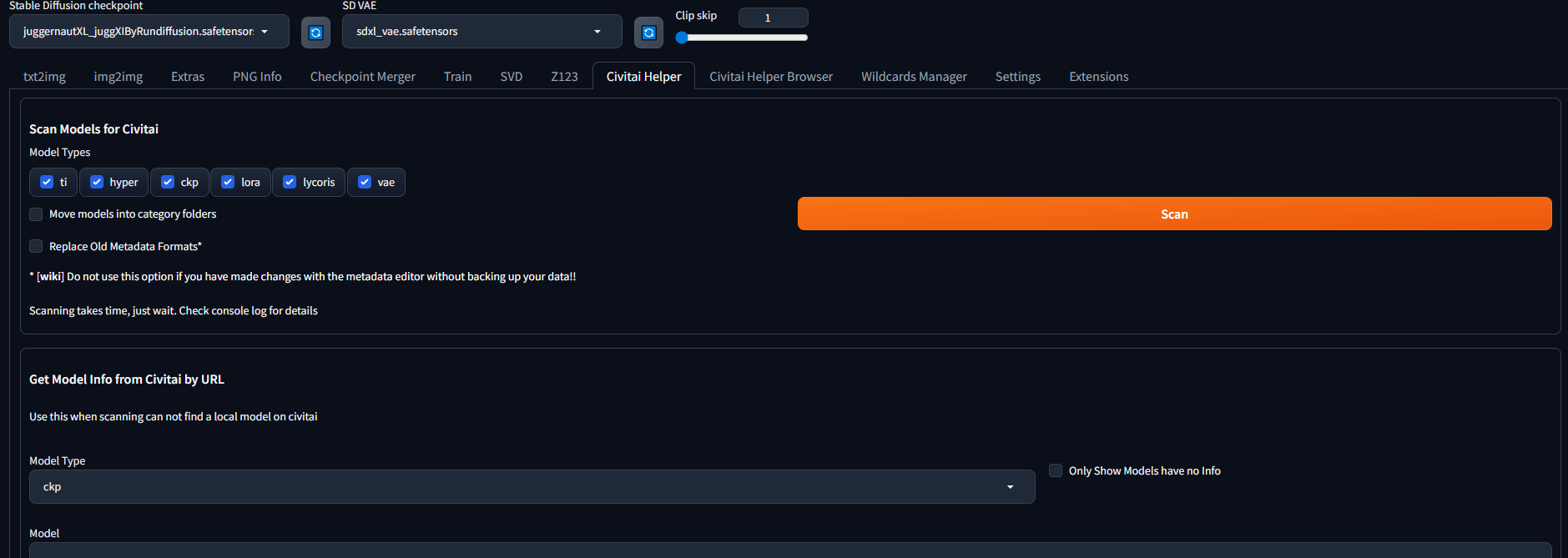Expand the Model Type ckp dropdown

532,487
